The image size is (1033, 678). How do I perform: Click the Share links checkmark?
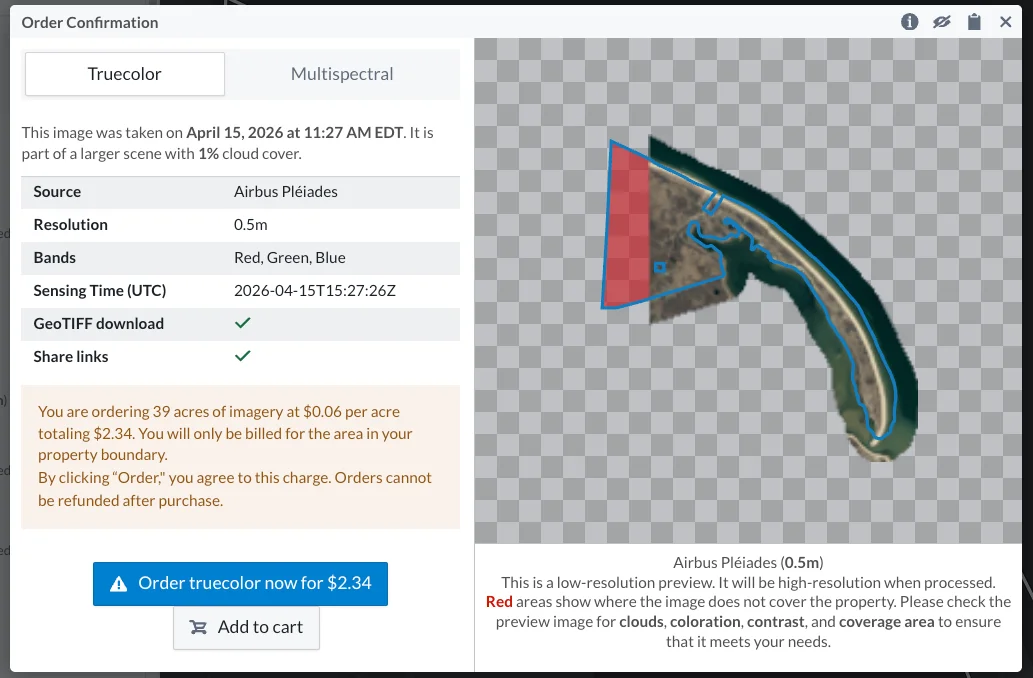pos(242,356)
